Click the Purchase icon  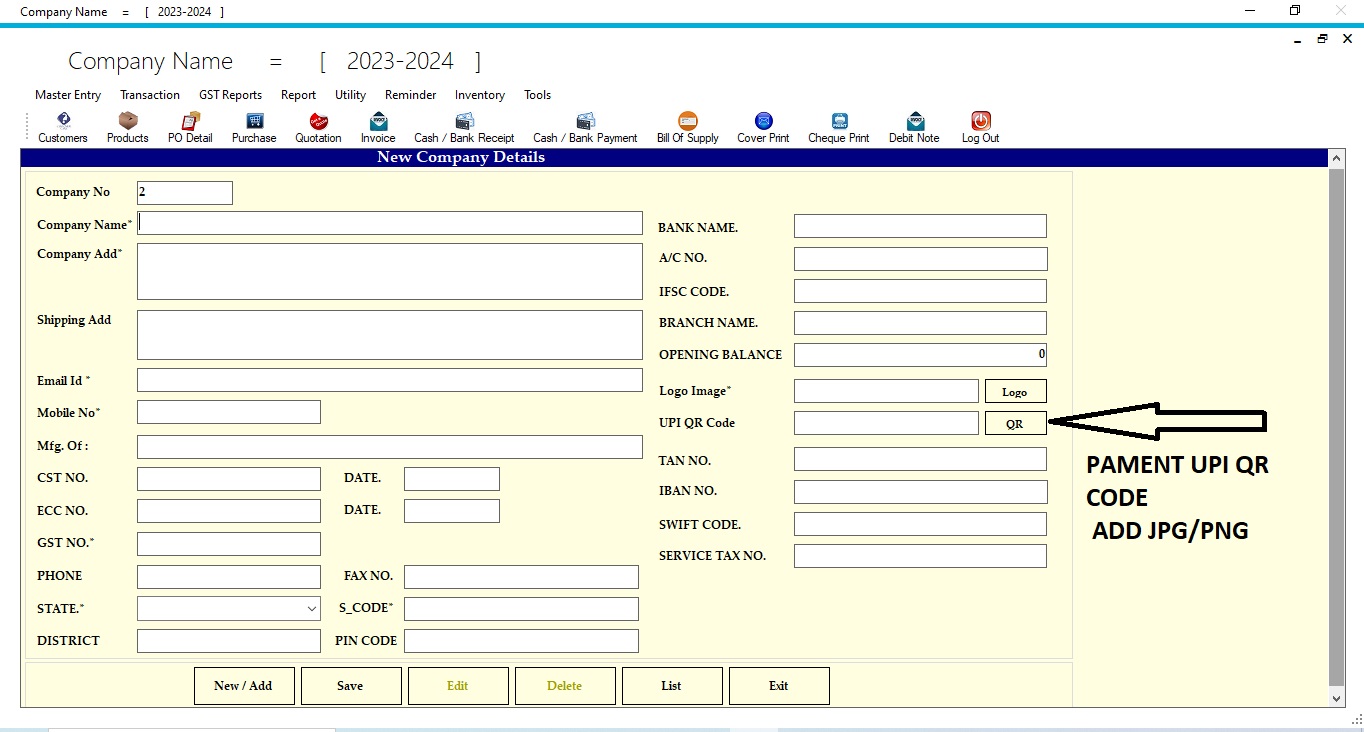click(x=253, y=127)
